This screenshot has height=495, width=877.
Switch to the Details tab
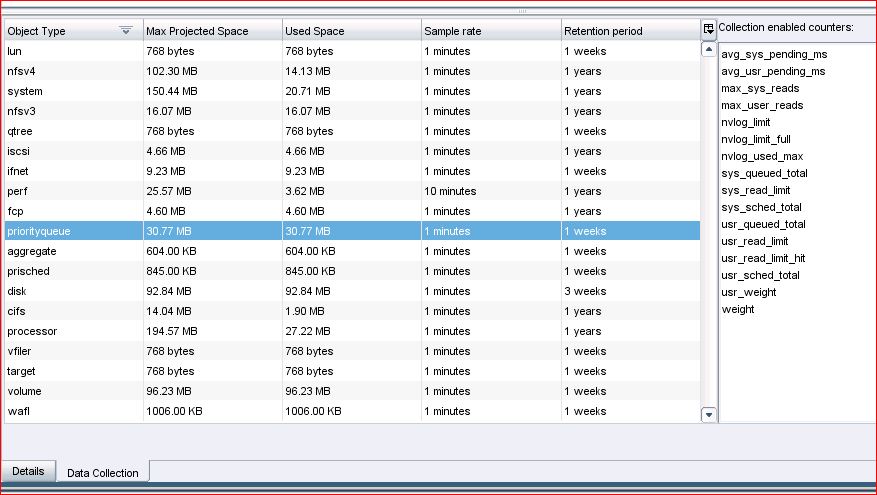(x=28, y=471)
